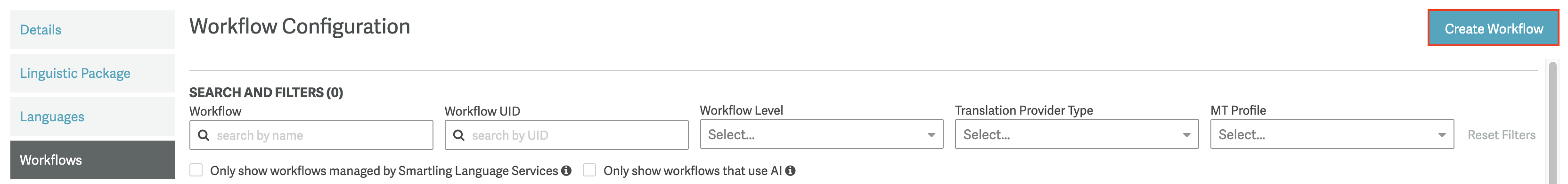The width and height of the screenshot is (1568, 184).
Task: Click the magnifier icon in Workflow UID field
Action: click(x=459, y=135)
